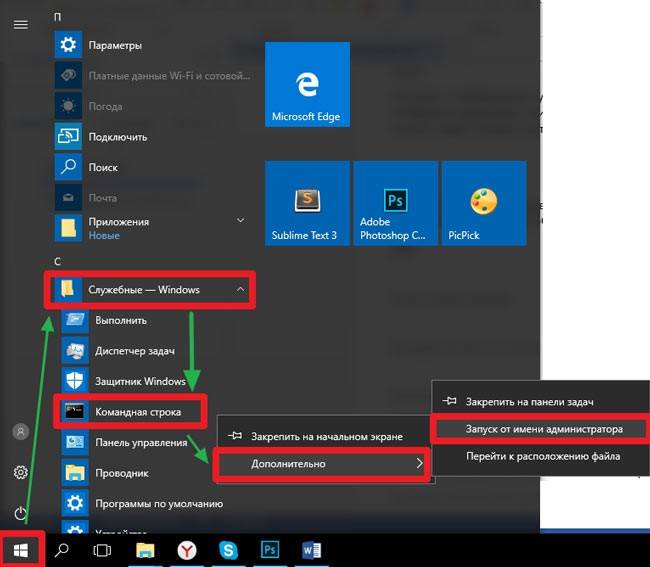Jump to letter С section header
Screen dimensions: 650x567
click(x=58, y=262)
